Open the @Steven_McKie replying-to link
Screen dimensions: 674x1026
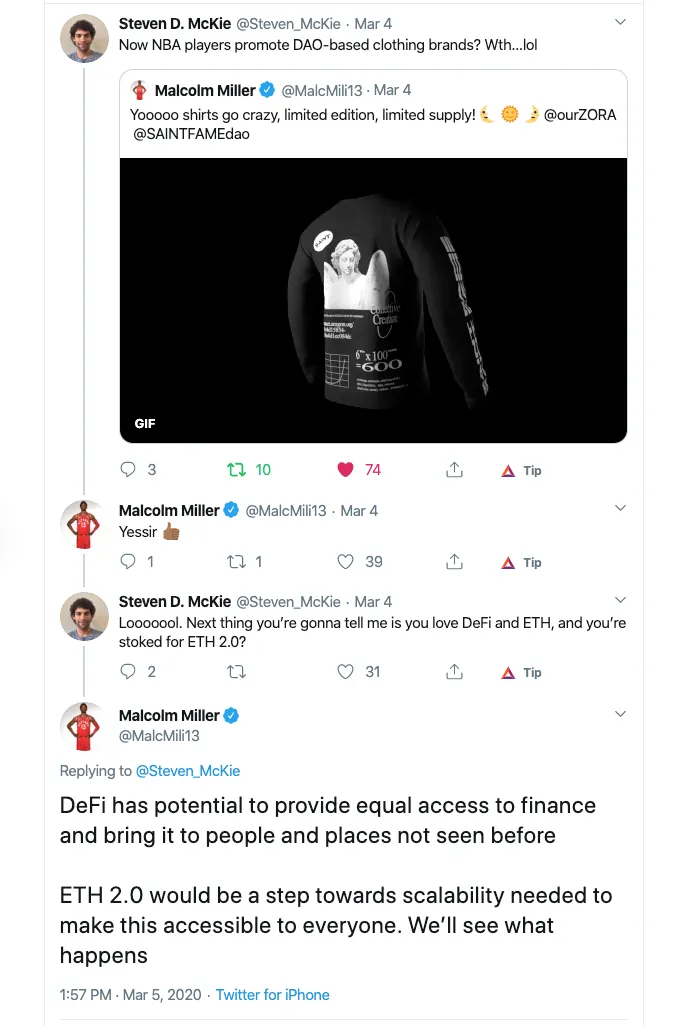[188, 771]
